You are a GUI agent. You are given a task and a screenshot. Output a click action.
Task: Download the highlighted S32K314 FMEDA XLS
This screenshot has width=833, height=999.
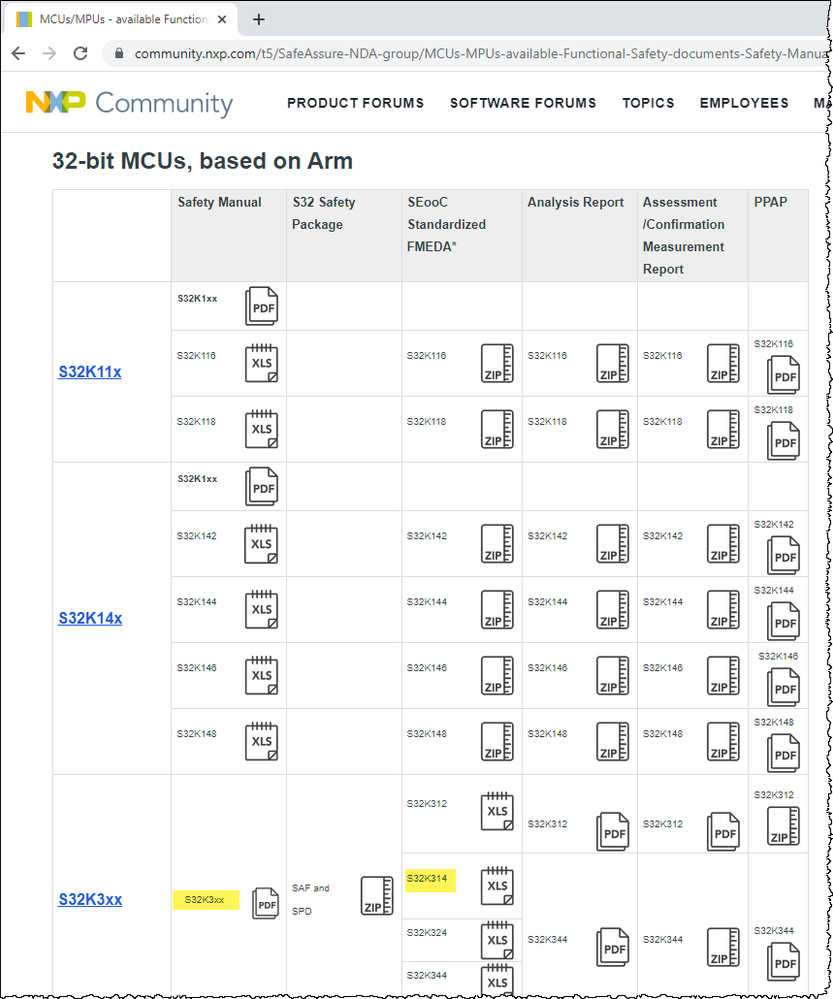point(496,886)
